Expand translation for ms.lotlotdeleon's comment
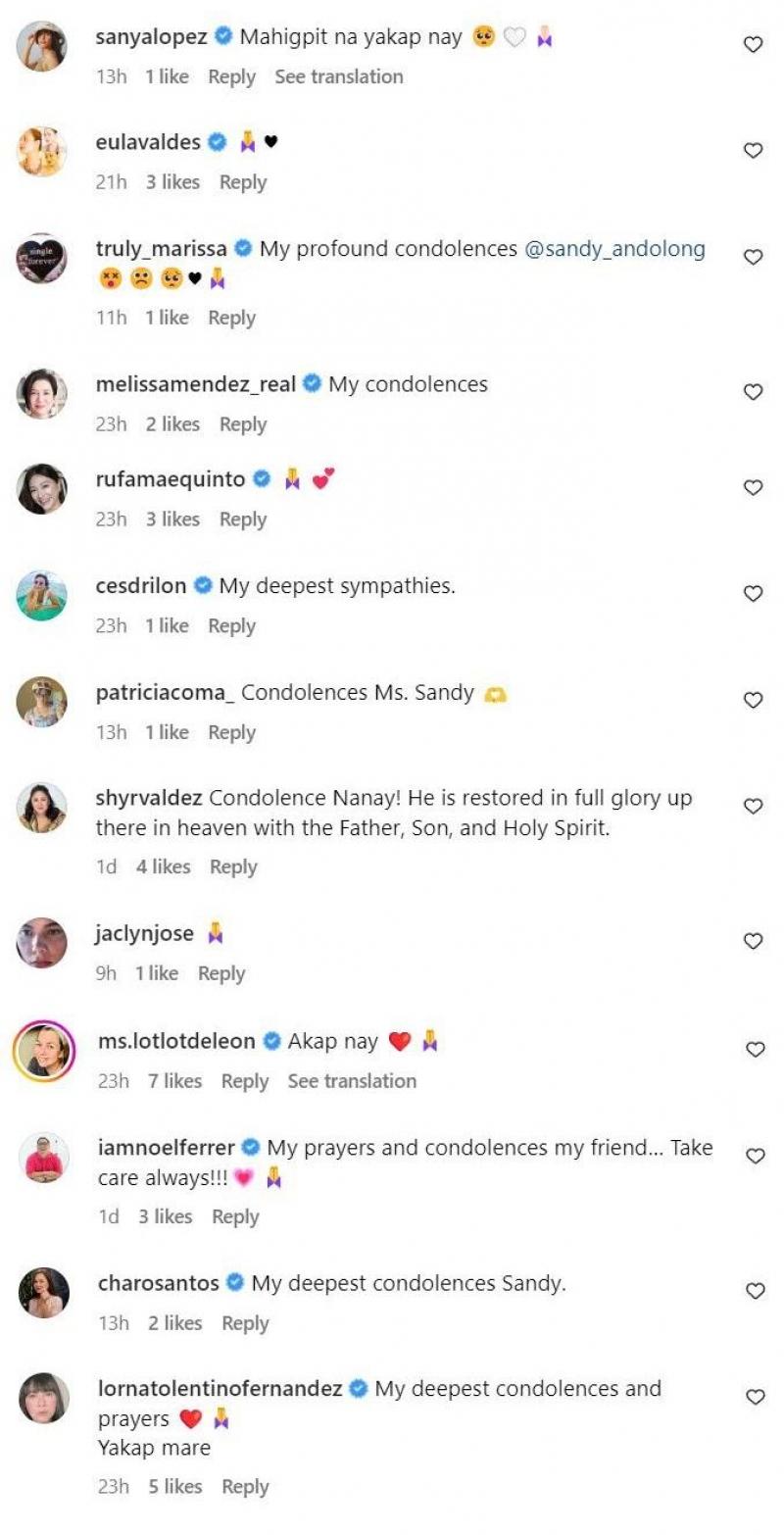The image size is (784, 1535). point(352,1081)
